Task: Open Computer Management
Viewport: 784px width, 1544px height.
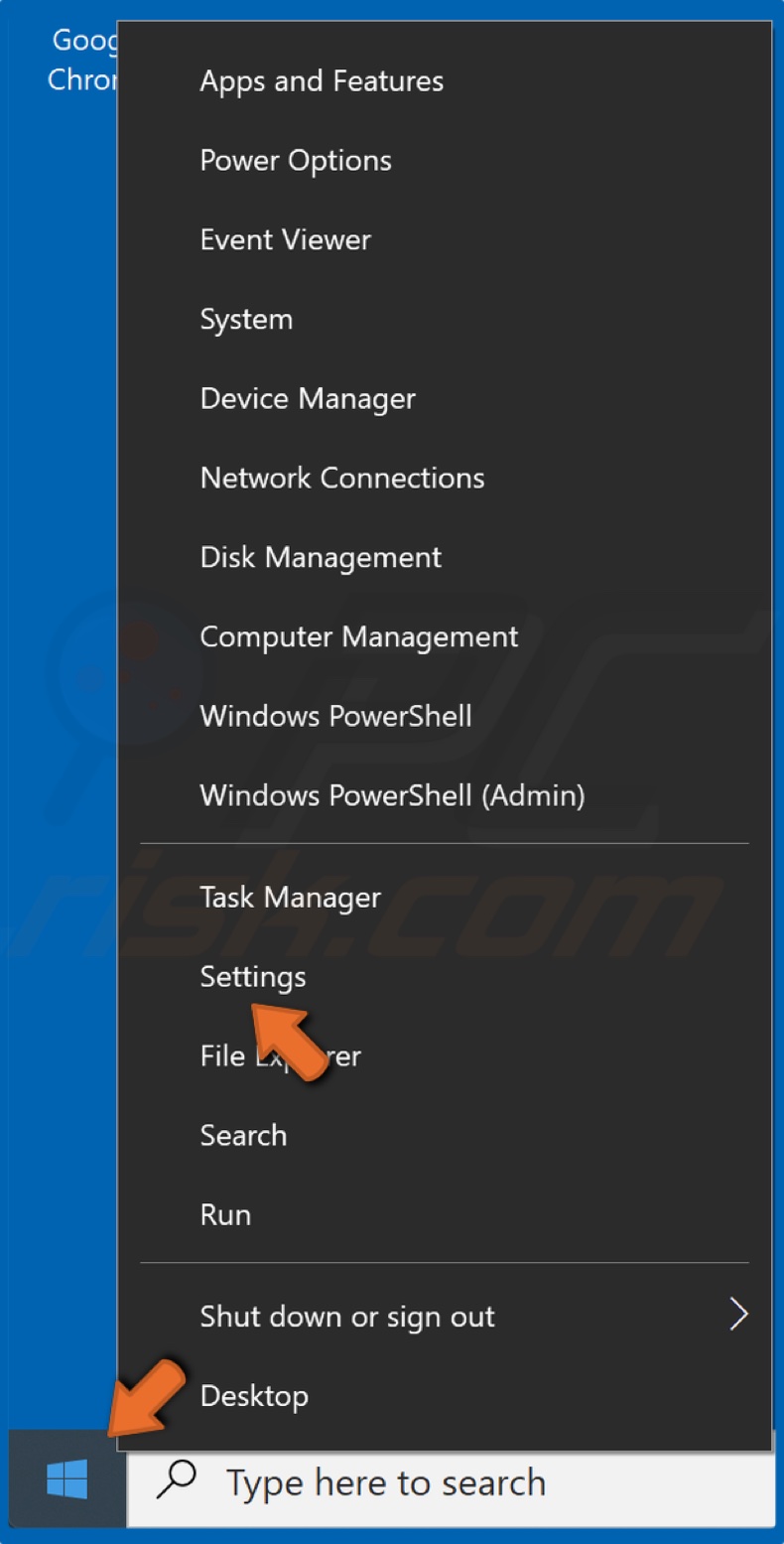Action: coord(358,636)
